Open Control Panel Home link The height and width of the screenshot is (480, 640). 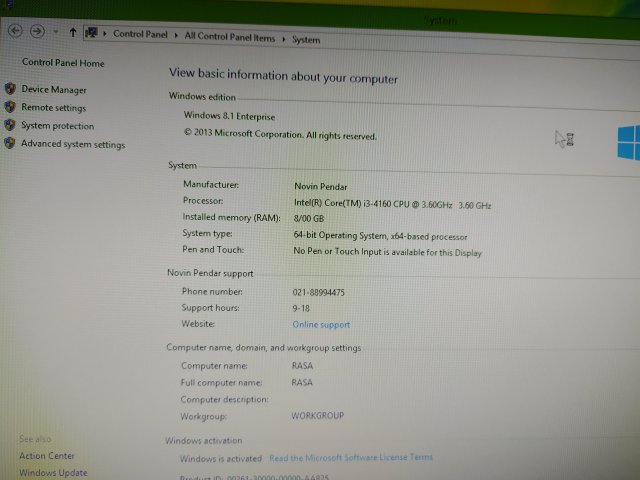(63, 63)
